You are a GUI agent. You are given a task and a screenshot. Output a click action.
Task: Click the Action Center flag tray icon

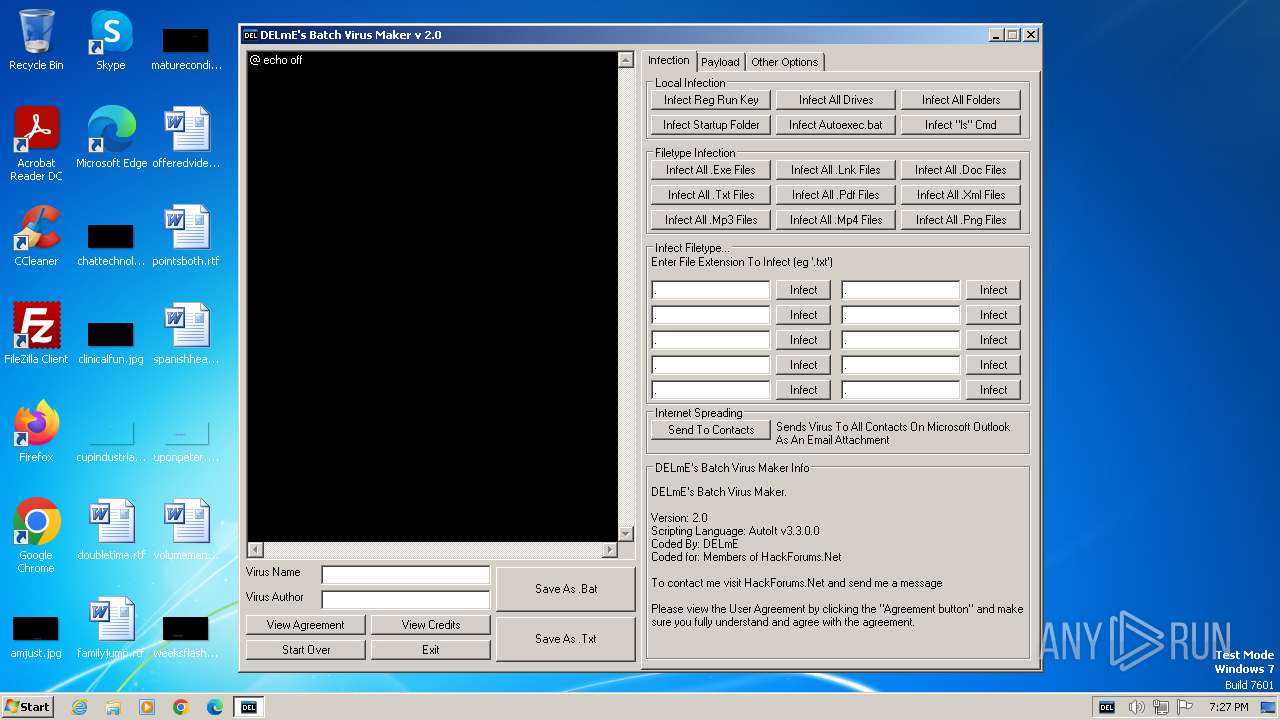1184,707
